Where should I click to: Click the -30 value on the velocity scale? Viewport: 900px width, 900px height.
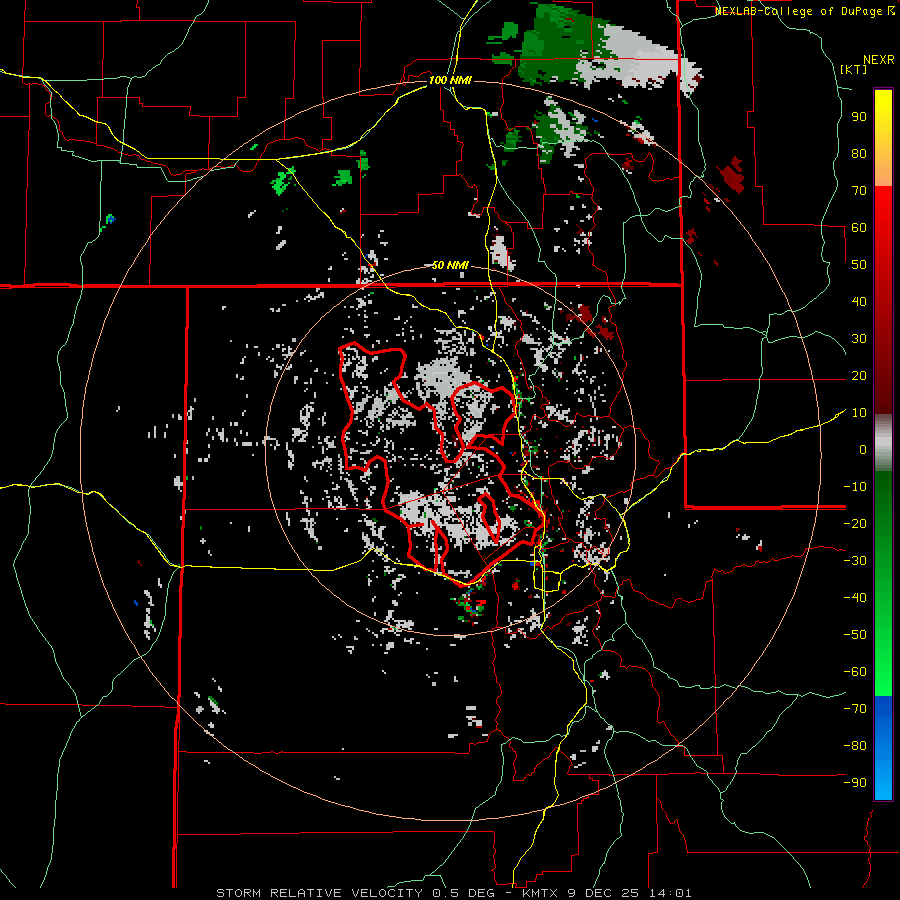click(855, 561)
